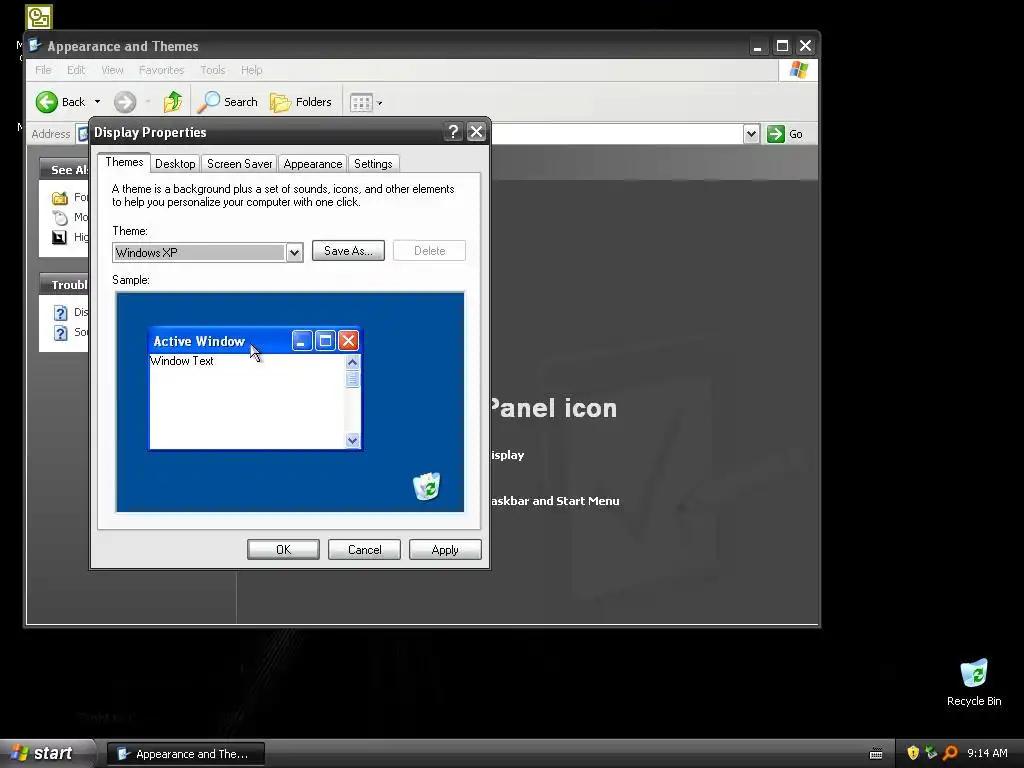The width and height of the screenshot is (1024, 768).
Task: Click the security shield tray icon
Action: pyautogui.click(x=913, y=753)
